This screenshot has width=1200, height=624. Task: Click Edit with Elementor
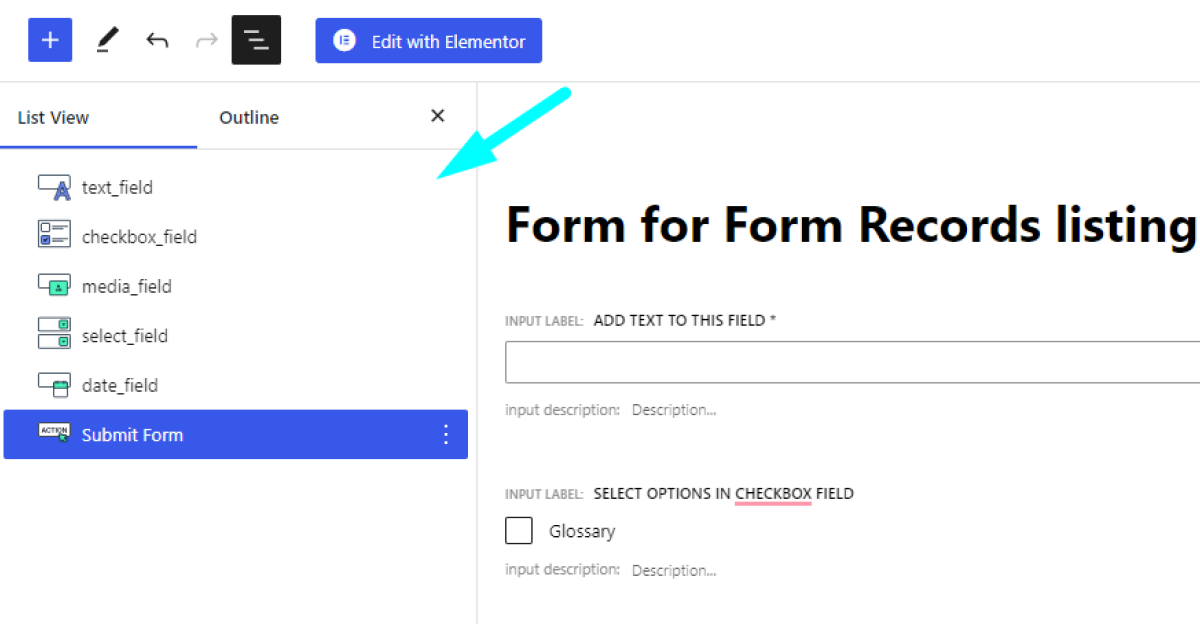(428, 40)
